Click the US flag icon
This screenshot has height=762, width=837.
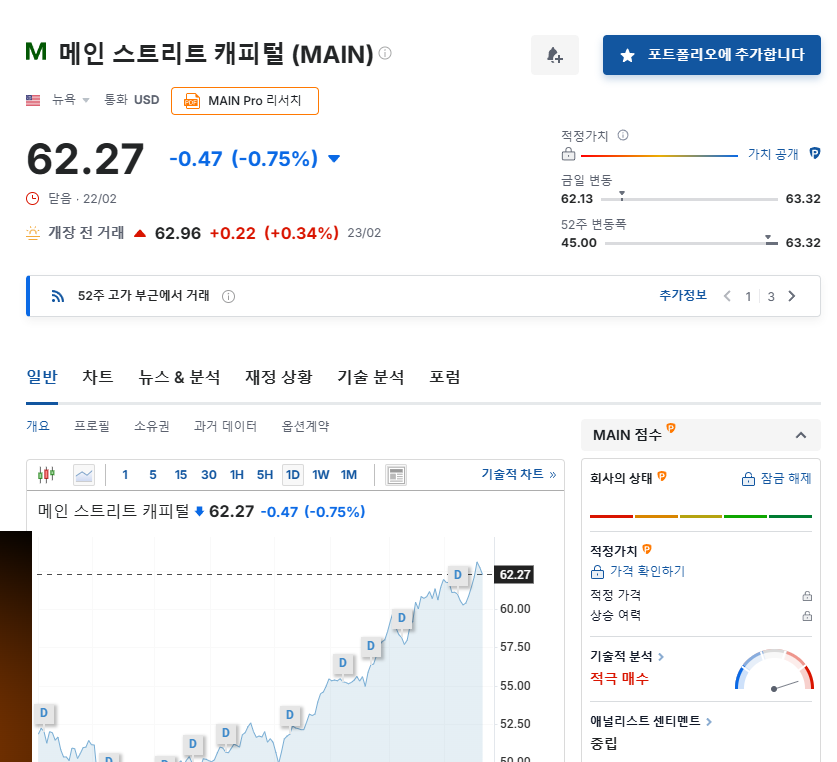click(x=33, y=100)
